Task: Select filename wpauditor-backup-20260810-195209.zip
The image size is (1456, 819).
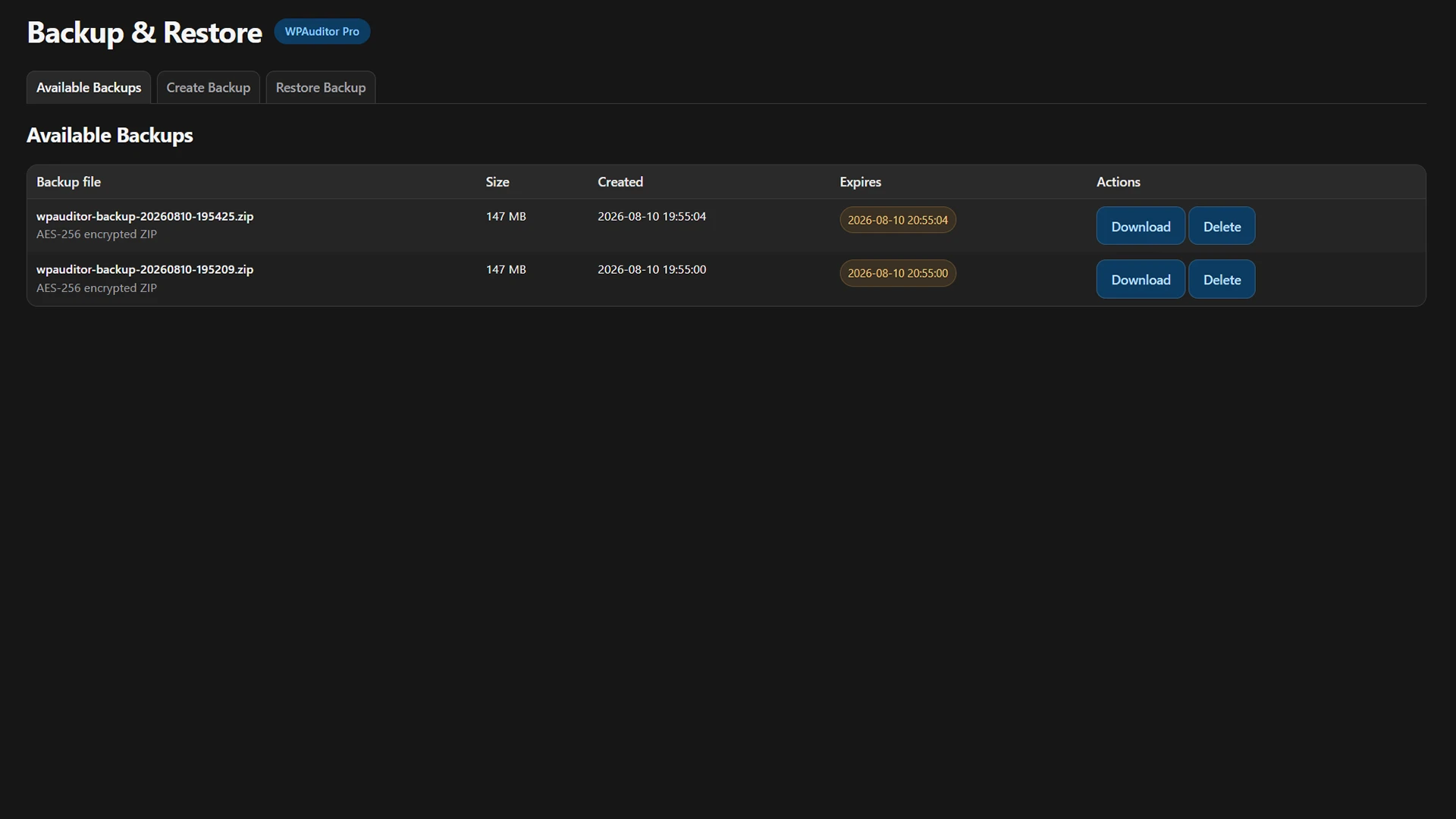Action: point(145,269)
